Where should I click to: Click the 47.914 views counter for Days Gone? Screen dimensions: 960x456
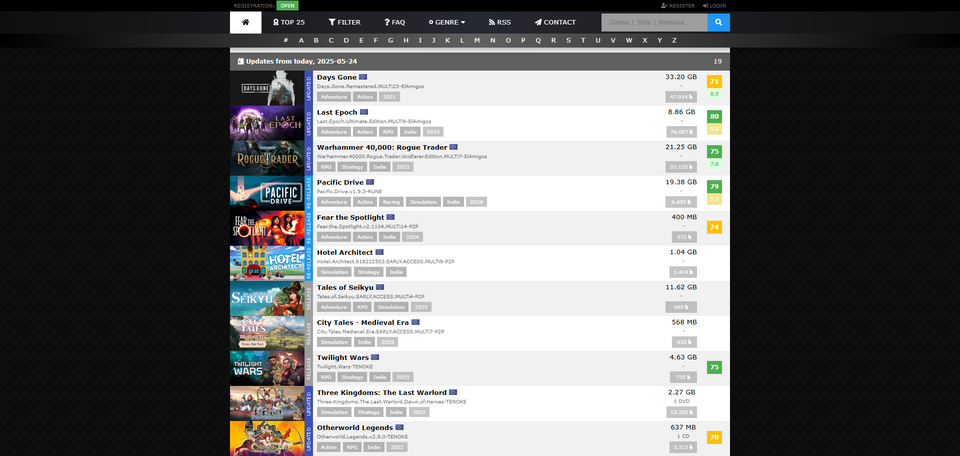[681, 97]
